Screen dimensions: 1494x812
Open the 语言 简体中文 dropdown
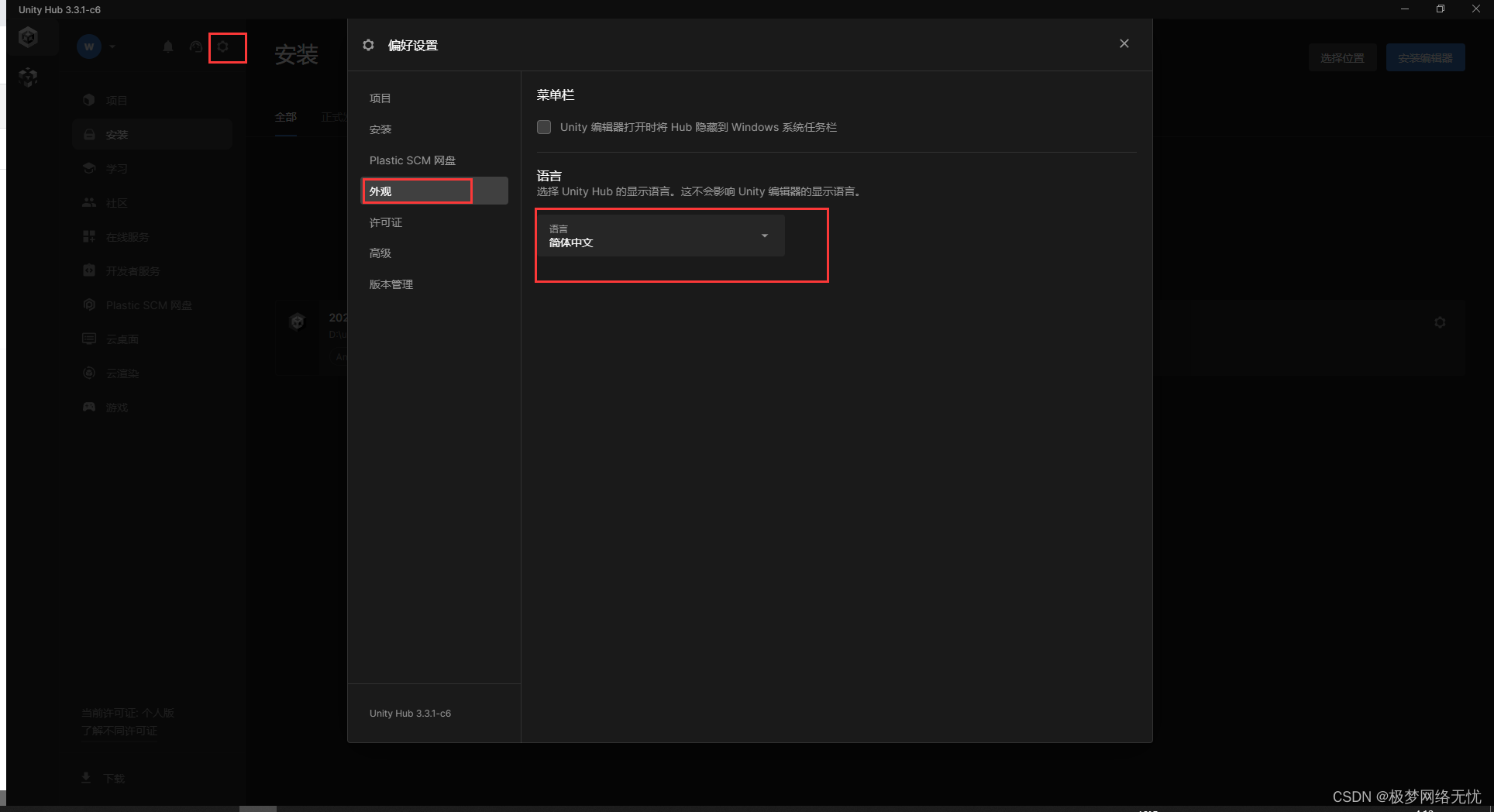coord(661,236)
